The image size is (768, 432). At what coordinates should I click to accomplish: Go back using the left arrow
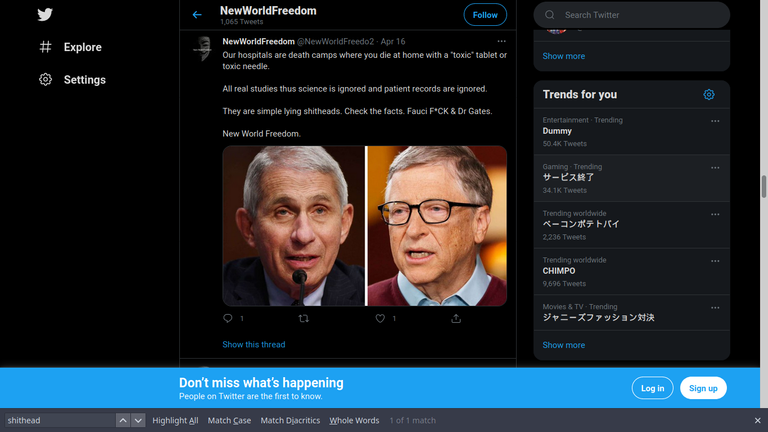[x=197, y=15]
